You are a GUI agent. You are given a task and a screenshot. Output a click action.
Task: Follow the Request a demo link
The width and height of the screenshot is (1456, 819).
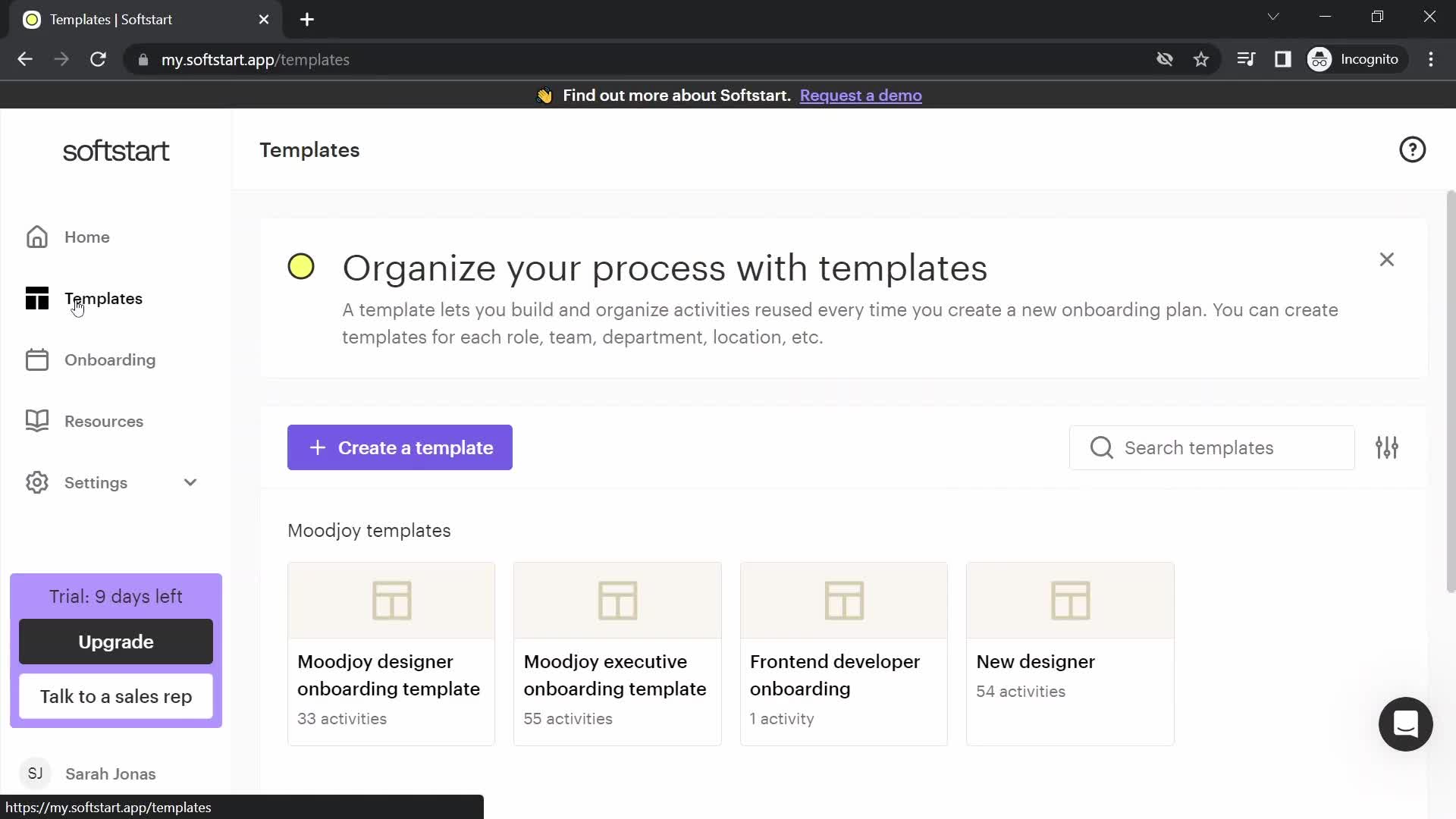coord(861,96)
